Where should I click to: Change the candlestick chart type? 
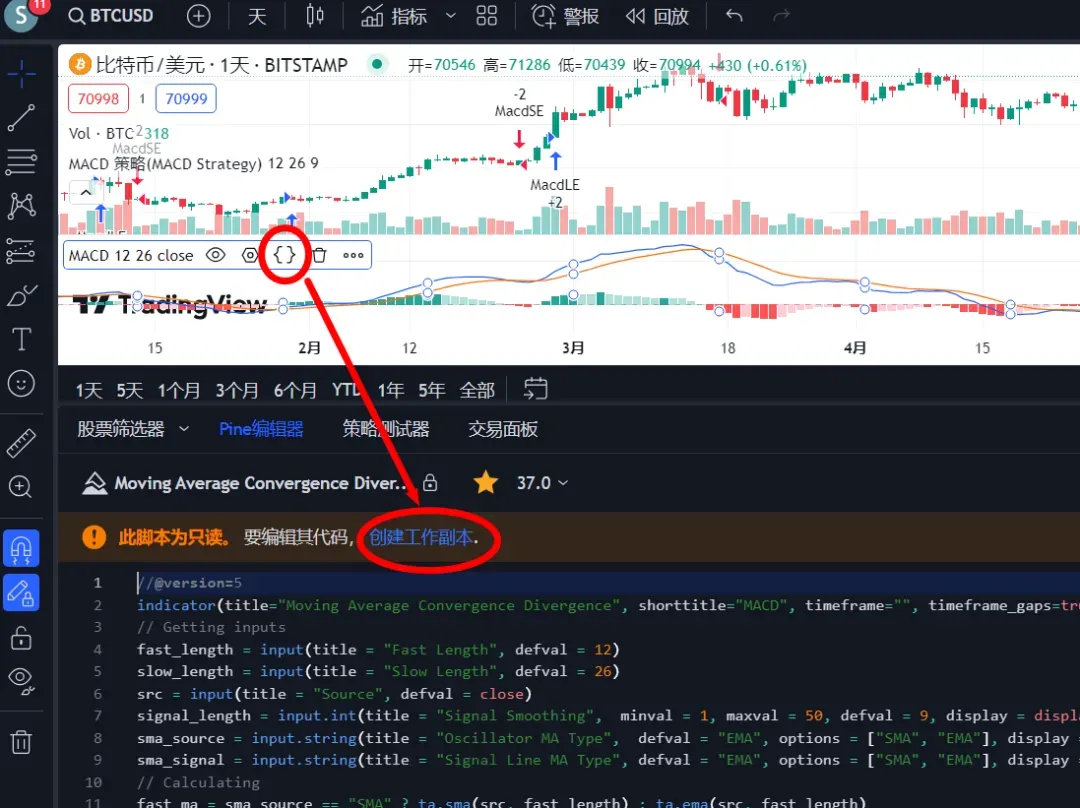pyautogui.click(x=314, y=15)
